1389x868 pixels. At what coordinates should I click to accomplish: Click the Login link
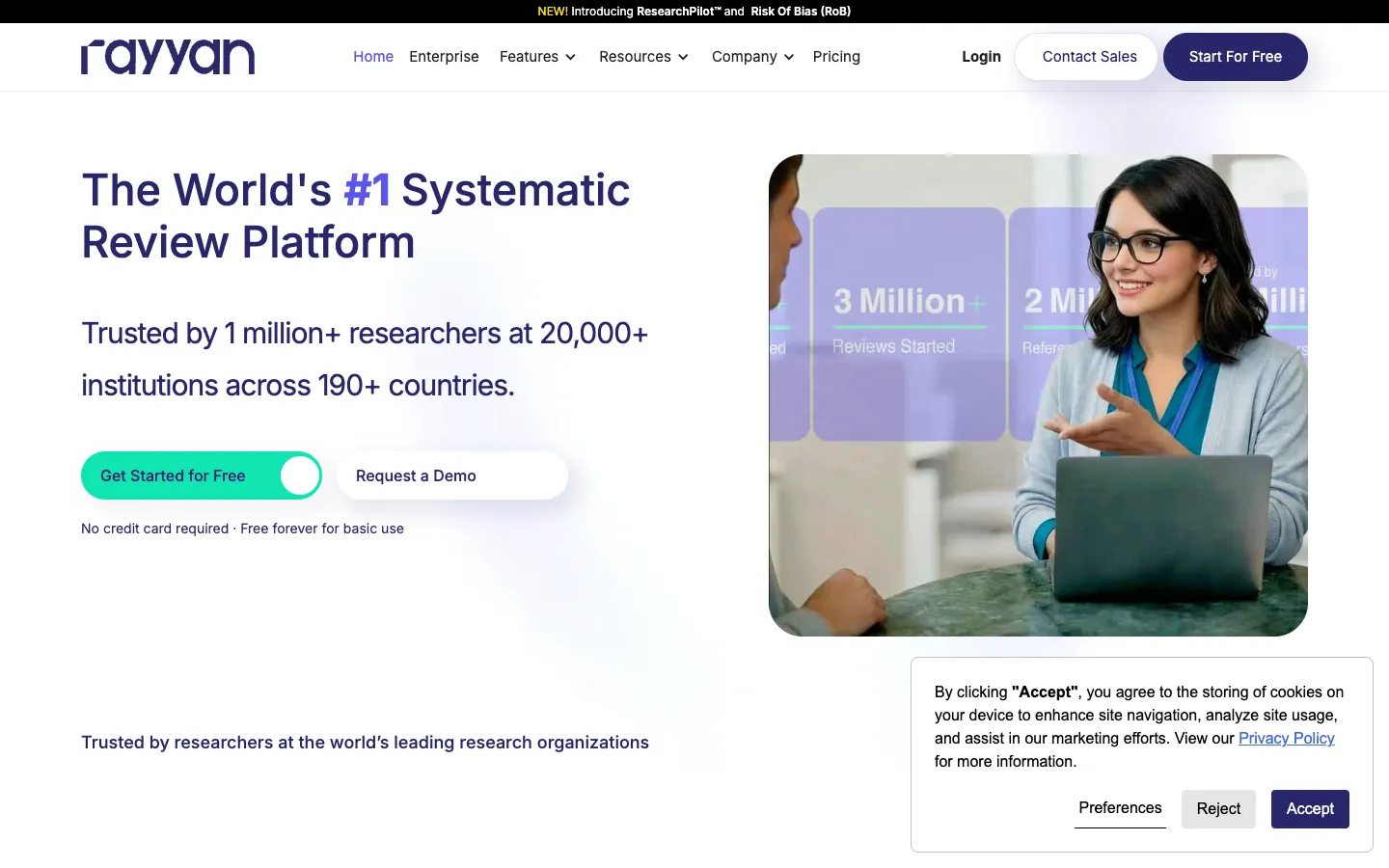tap(981, 57)
